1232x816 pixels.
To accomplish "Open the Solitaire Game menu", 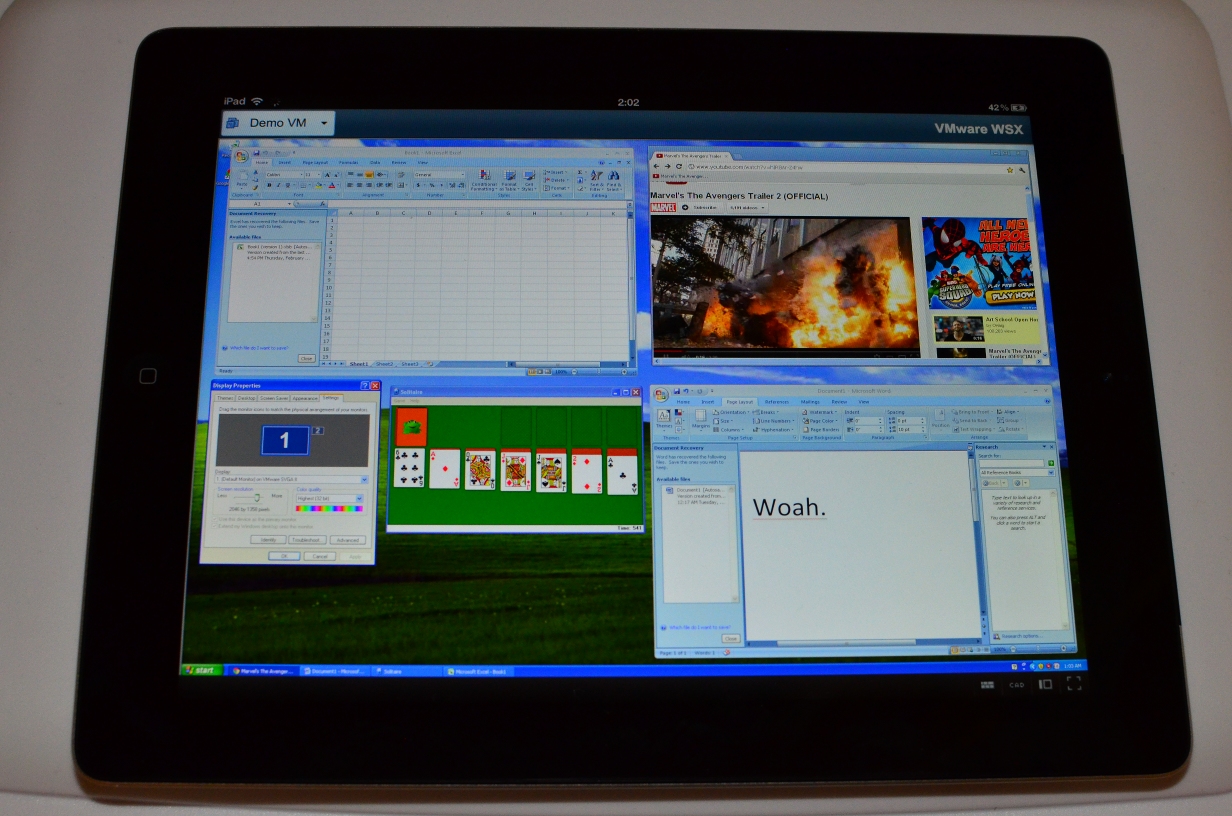I will point(397,401).
